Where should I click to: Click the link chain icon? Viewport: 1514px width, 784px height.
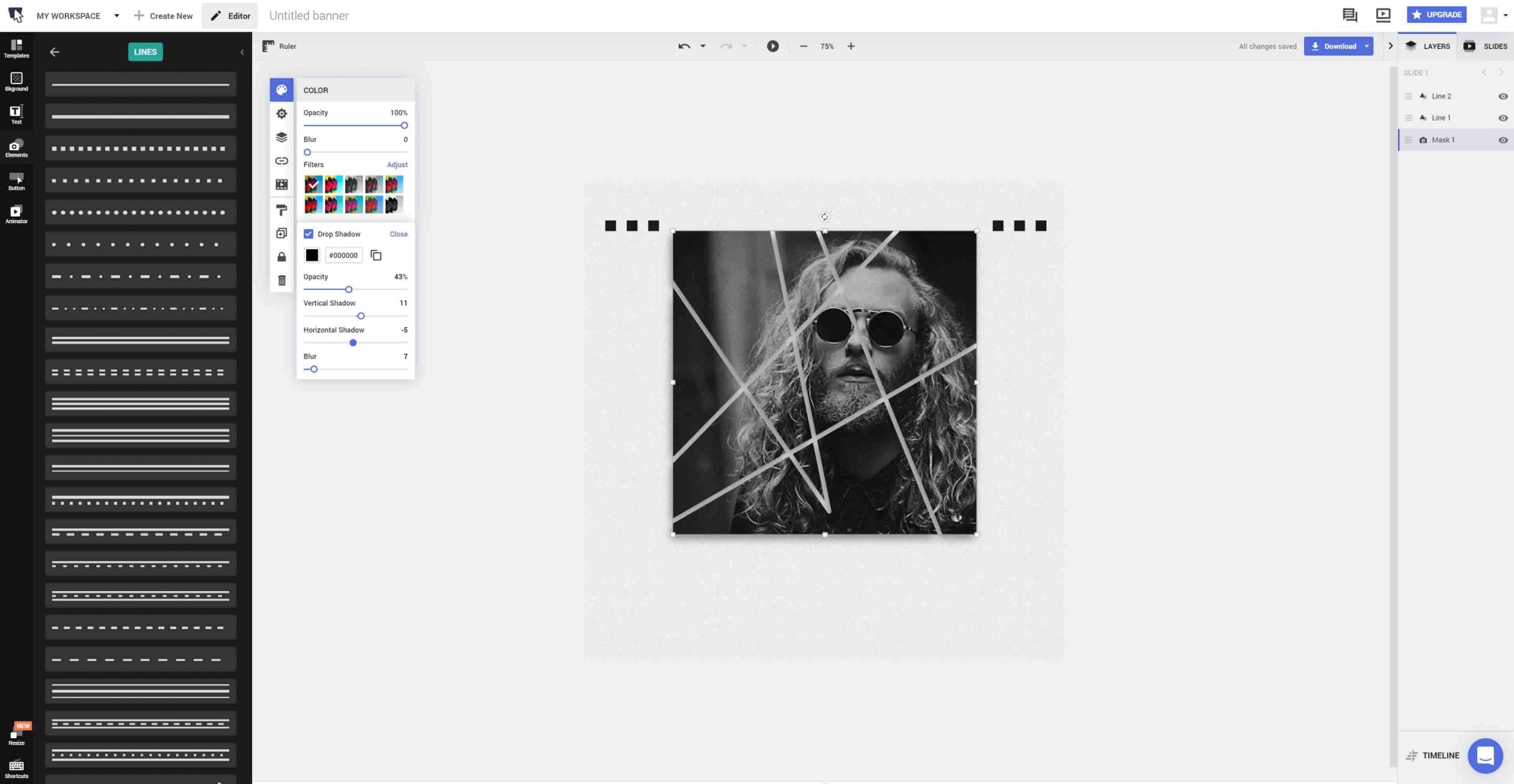point(282,161)
